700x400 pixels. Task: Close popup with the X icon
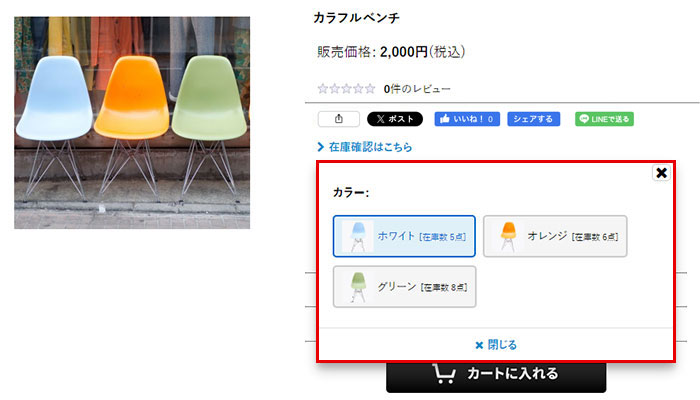[x=662, y=172]
